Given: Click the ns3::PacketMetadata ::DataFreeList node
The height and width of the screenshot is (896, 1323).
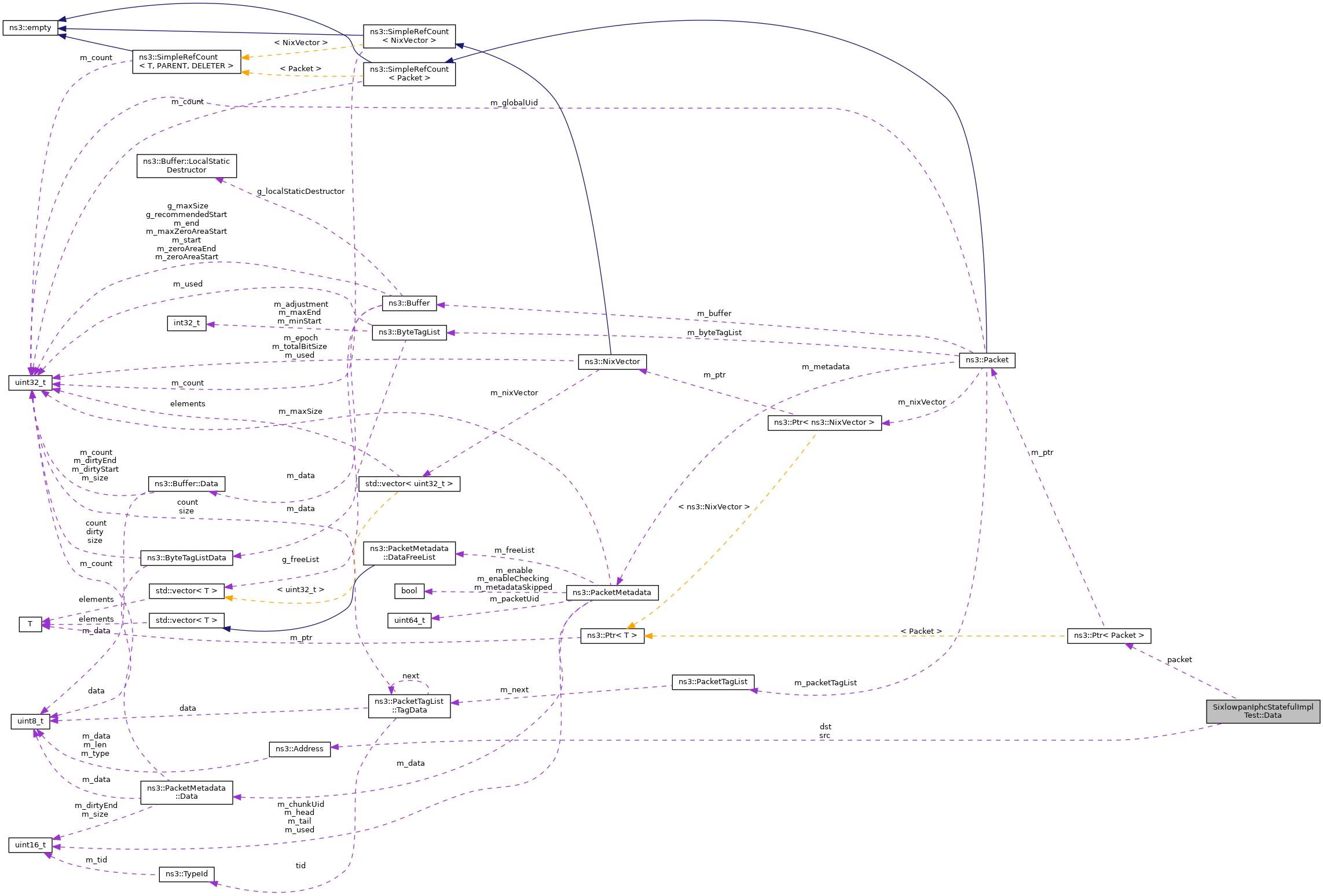Looking at the screenshot, I should (x=409, y=553).
